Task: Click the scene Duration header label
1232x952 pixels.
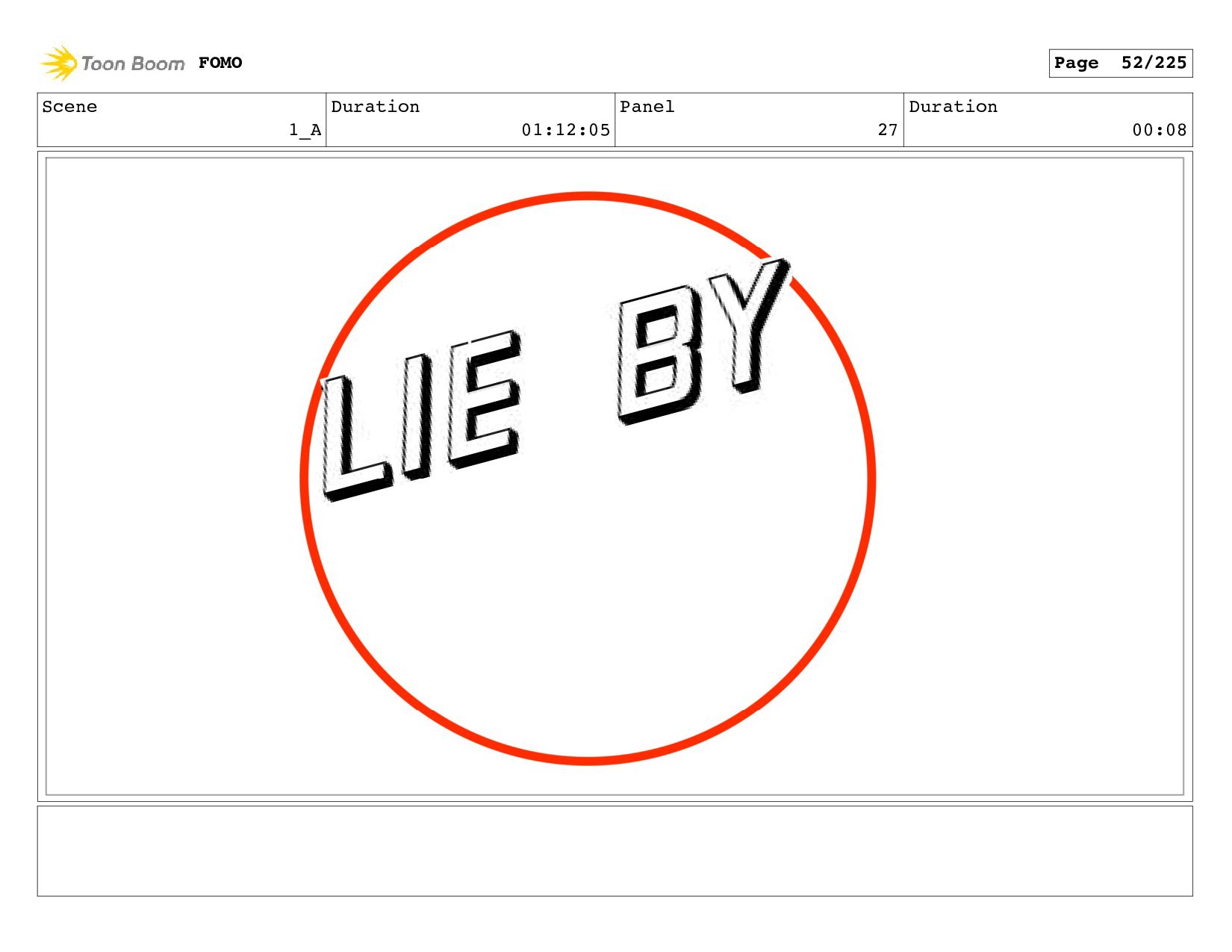Action: 375,107
